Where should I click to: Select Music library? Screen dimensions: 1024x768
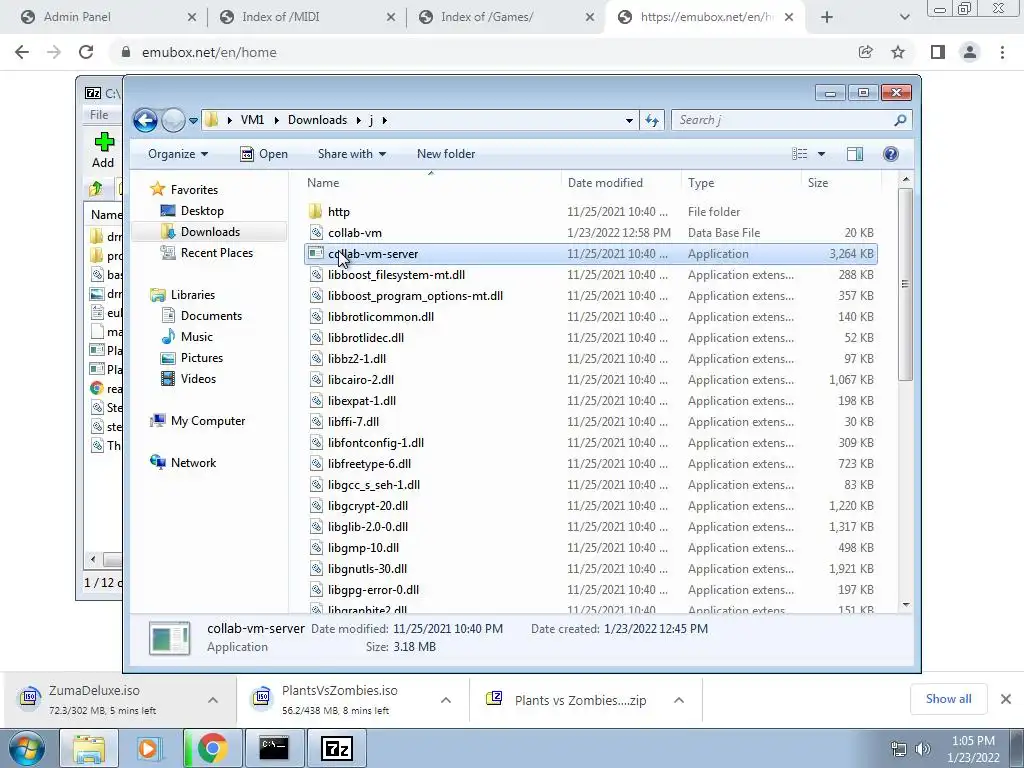(x=197, y=337)
